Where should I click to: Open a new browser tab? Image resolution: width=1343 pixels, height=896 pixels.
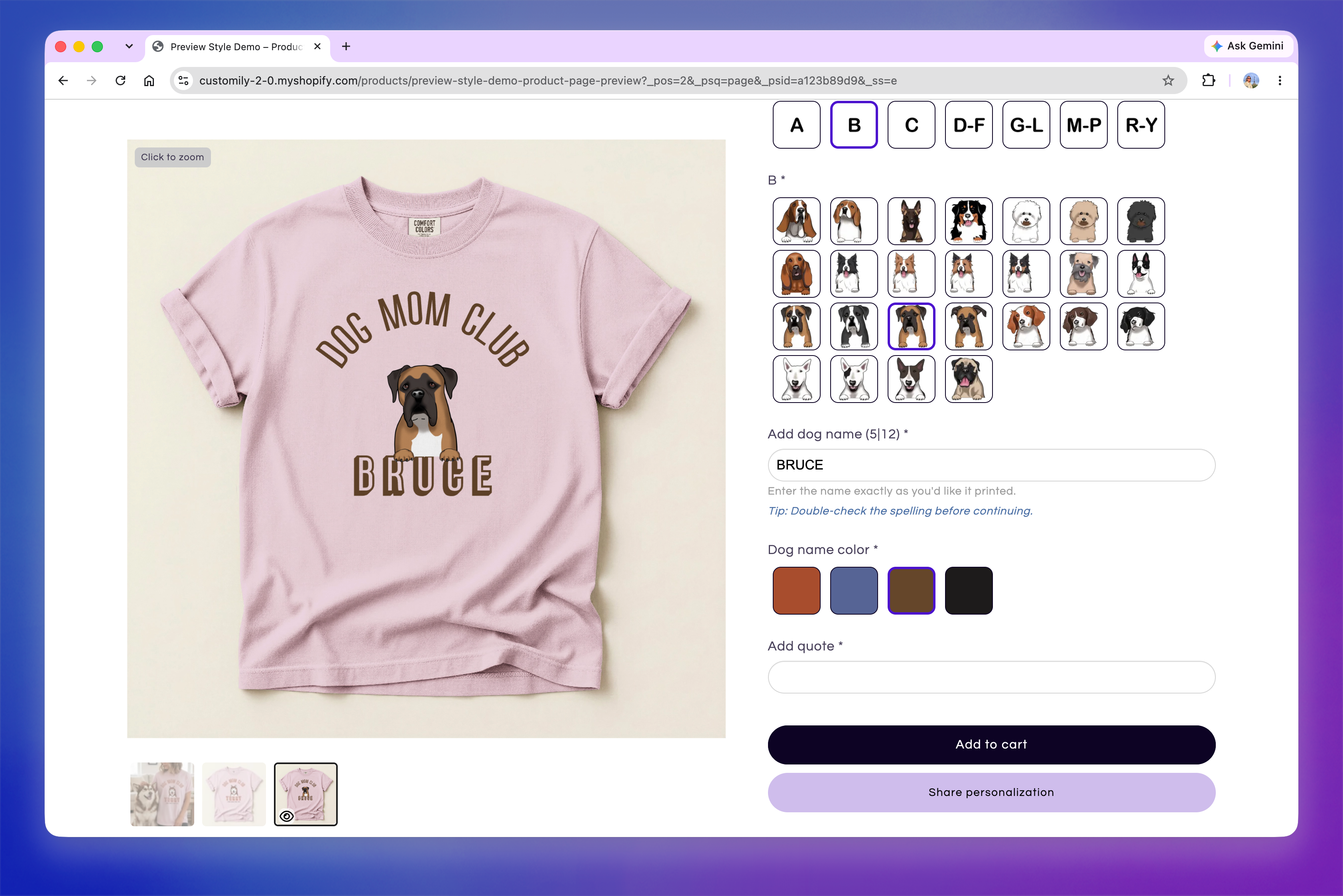[346, 46]
